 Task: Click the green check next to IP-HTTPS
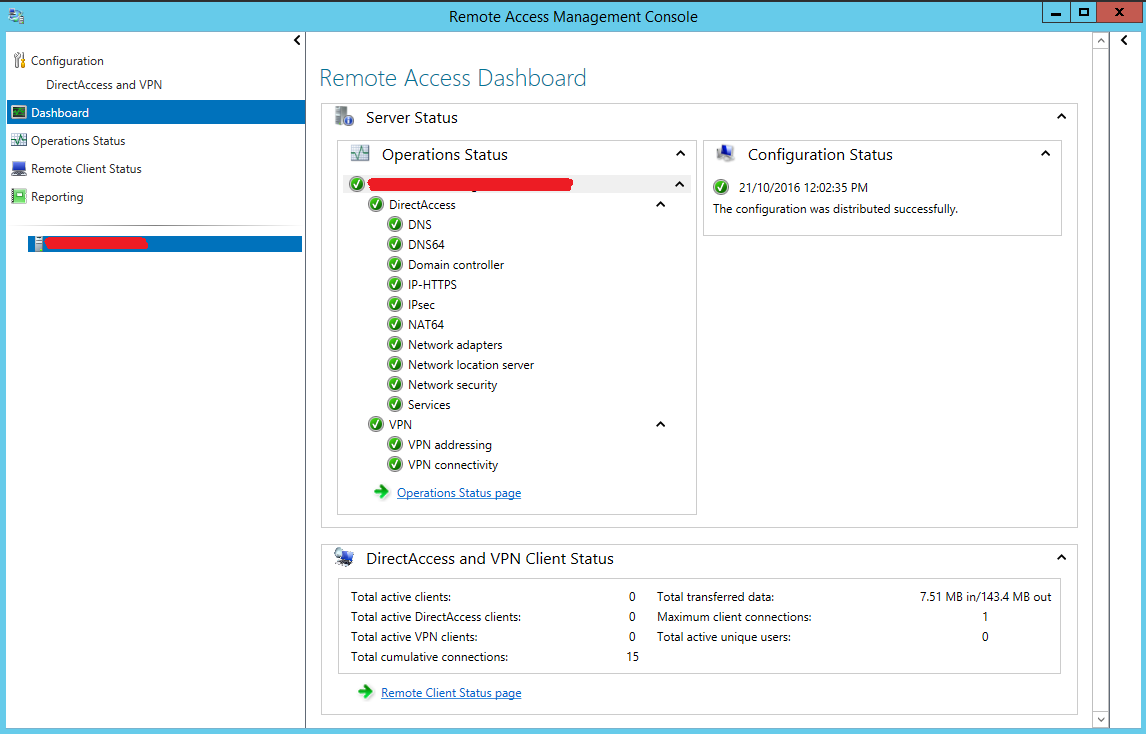pos(395,284)
